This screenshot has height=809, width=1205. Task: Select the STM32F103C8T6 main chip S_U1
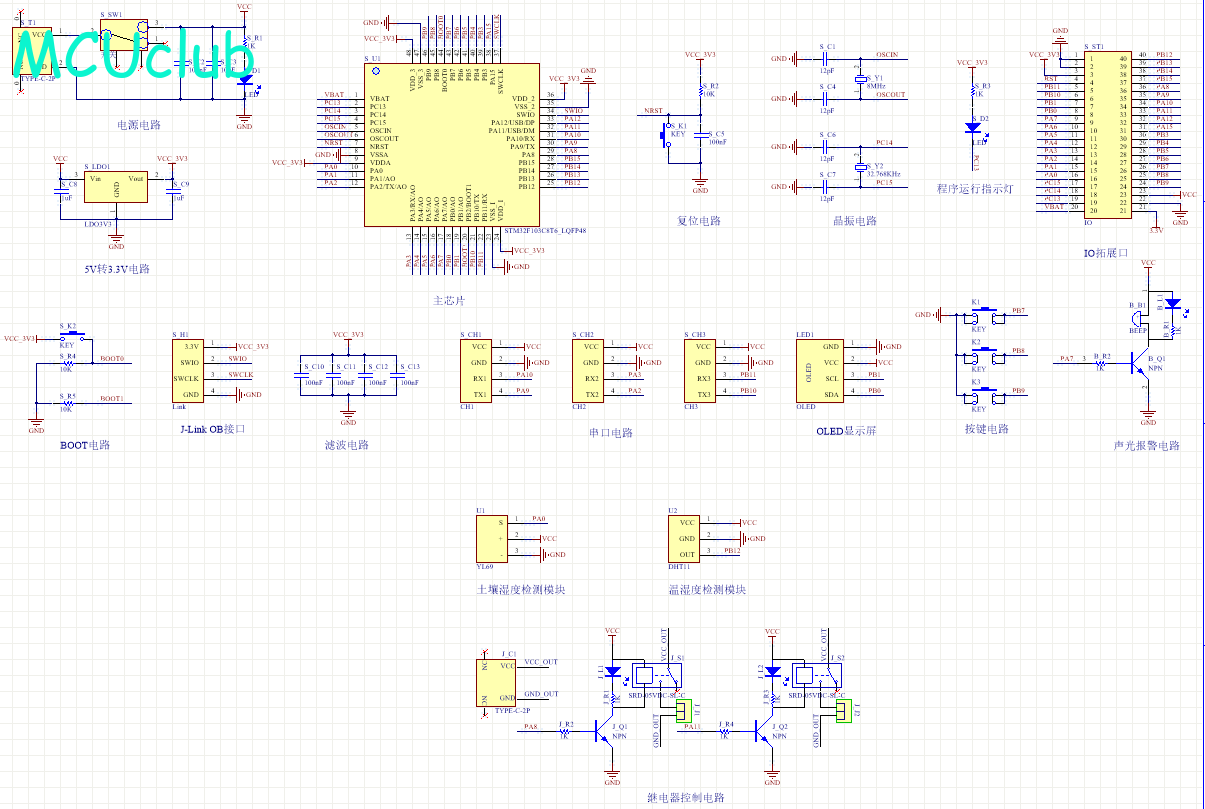451,144
